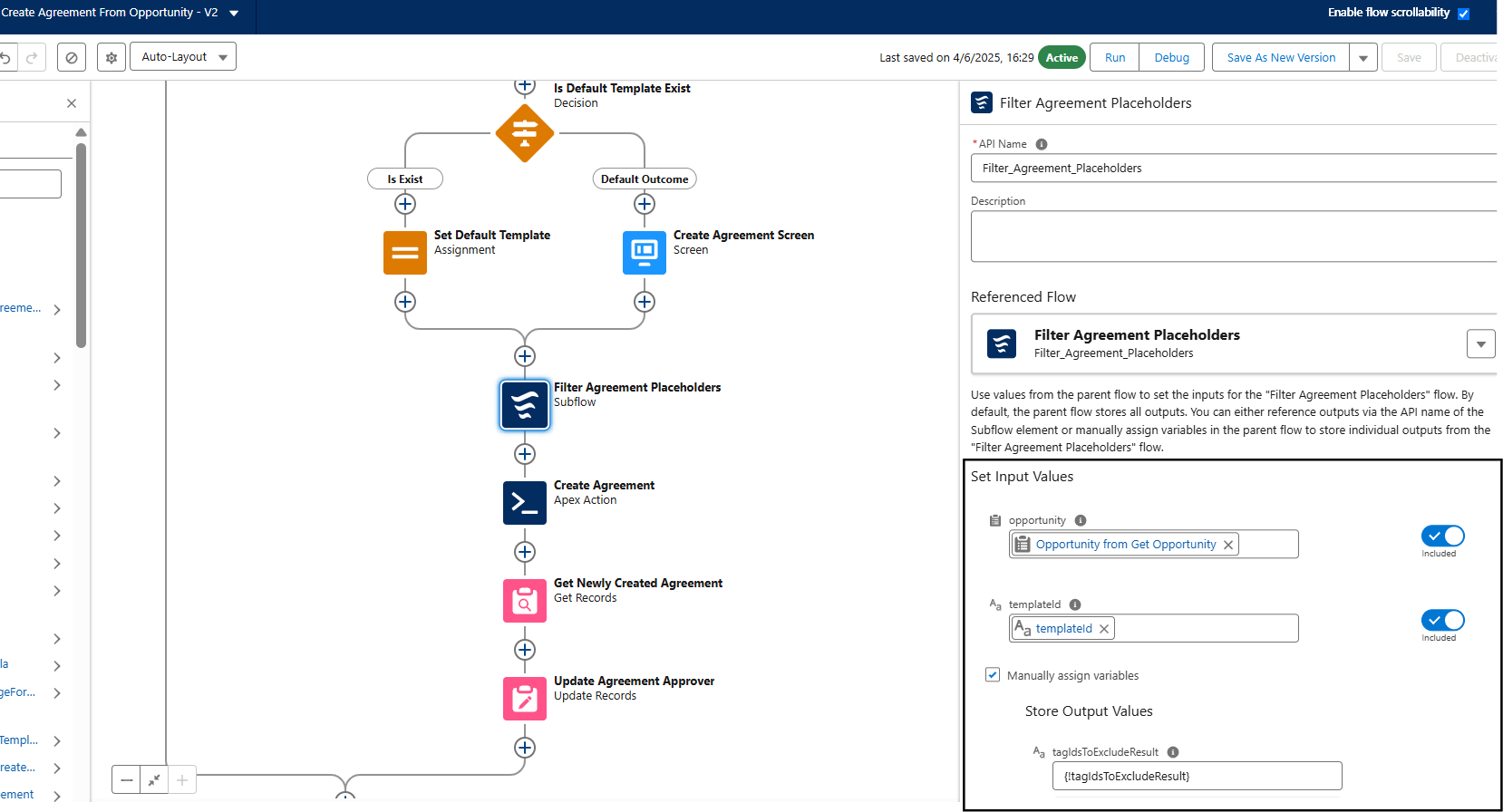Add element after Create Agreement Apex Action
Screen dimensions: 1503x812
tap(525, 552)
